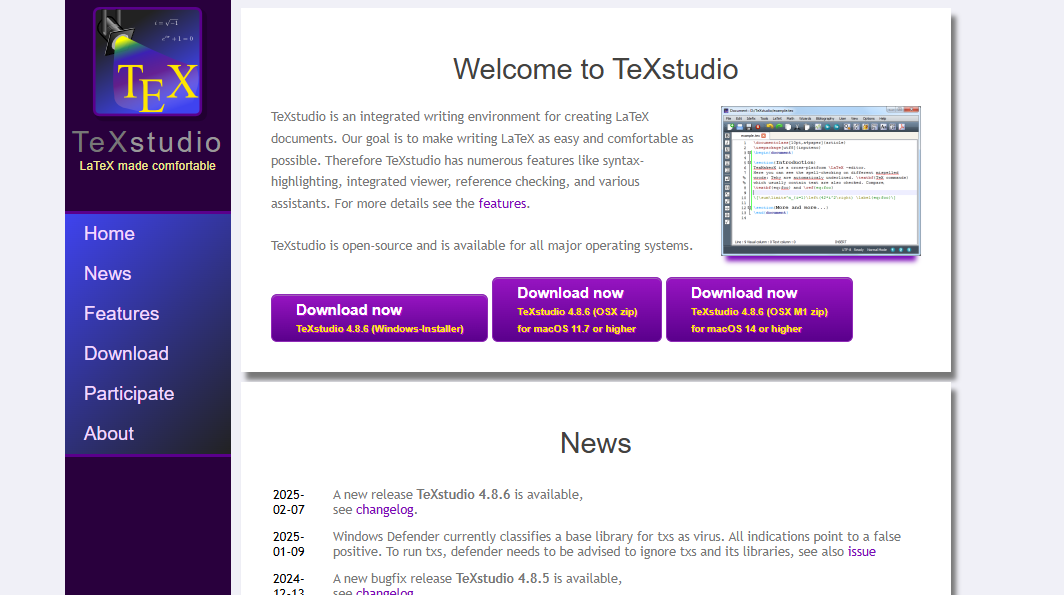This screenshot has width=1064, height=595.
Task: Open the Download page in sidebar
Action: point(126,353)
